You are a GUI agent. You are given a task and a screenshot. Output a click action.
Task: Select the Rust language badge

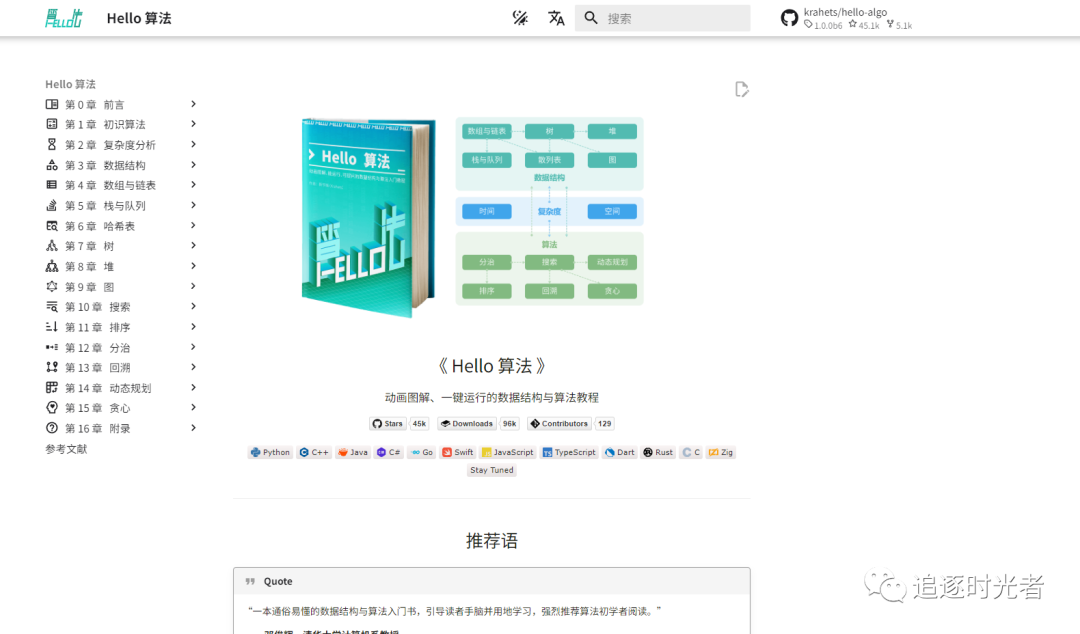pos(657,452)
